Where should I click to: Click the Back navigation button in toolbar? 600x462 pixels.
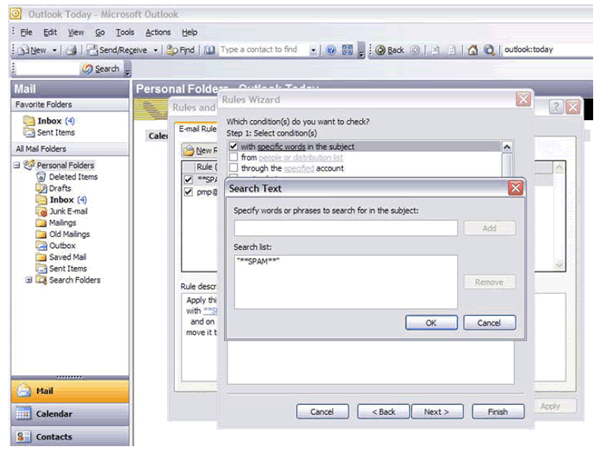pyautogui.click(x=390, y=50)
